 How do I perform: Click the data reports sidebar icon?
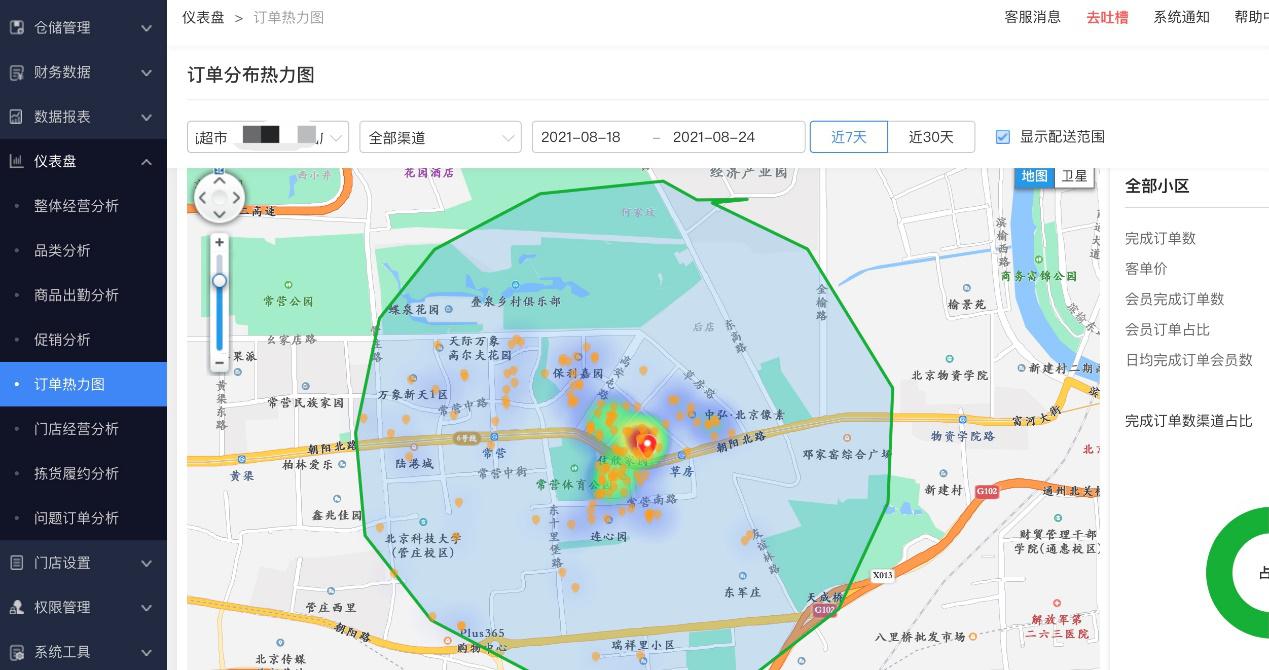[x=16, y=117]
